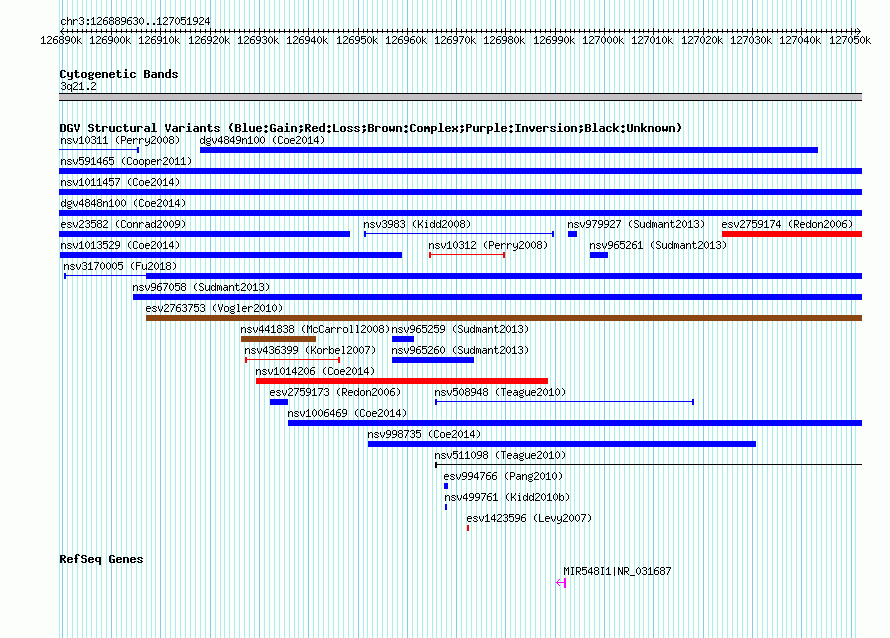Viewport: 890px width, 638px height.
Task: Select the brown esv2763753 (Vogler2010) bar
Action: (504, 318)
